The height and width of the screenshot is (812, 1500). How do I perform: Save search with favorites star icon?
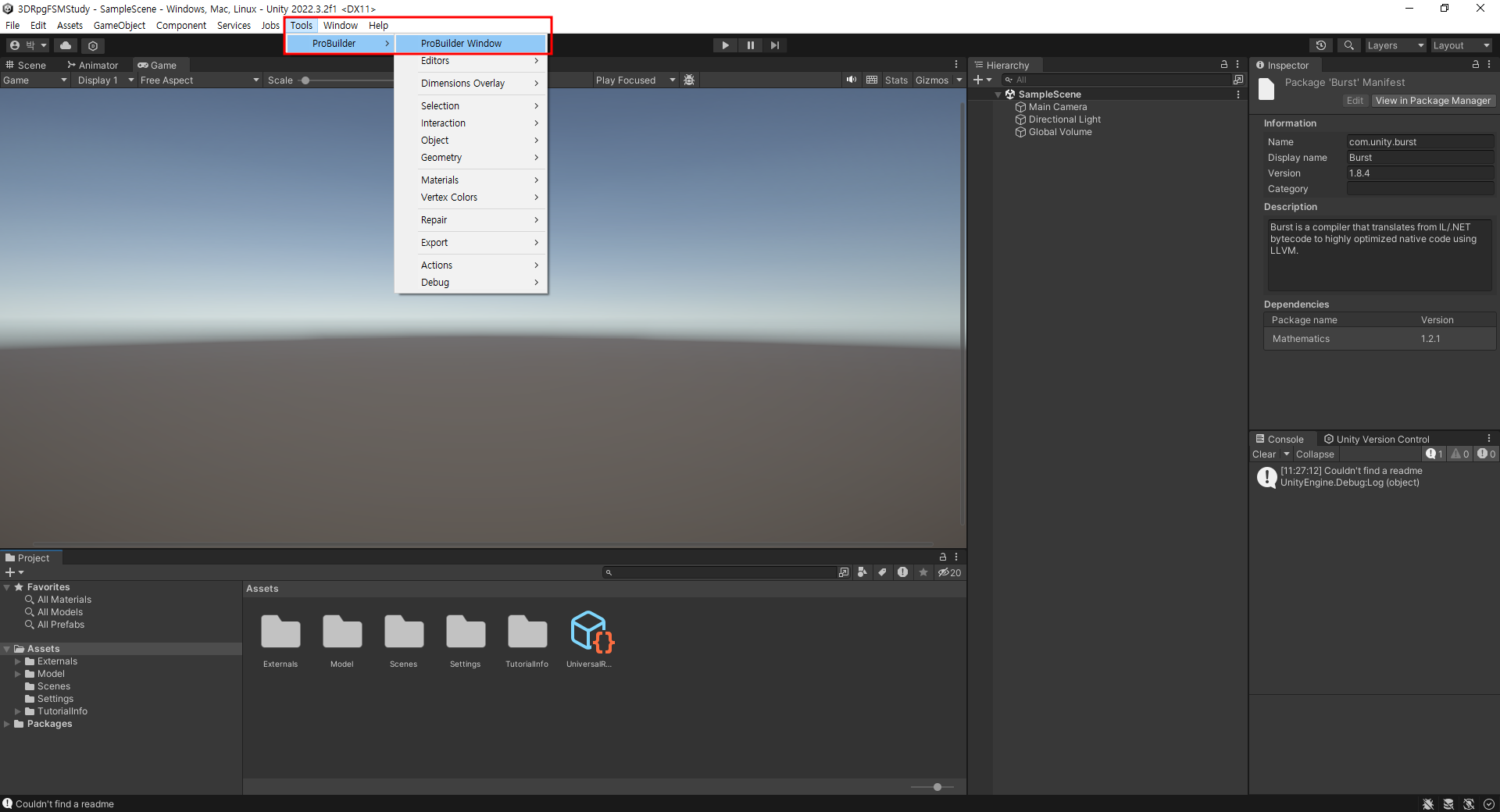point(923,572)
